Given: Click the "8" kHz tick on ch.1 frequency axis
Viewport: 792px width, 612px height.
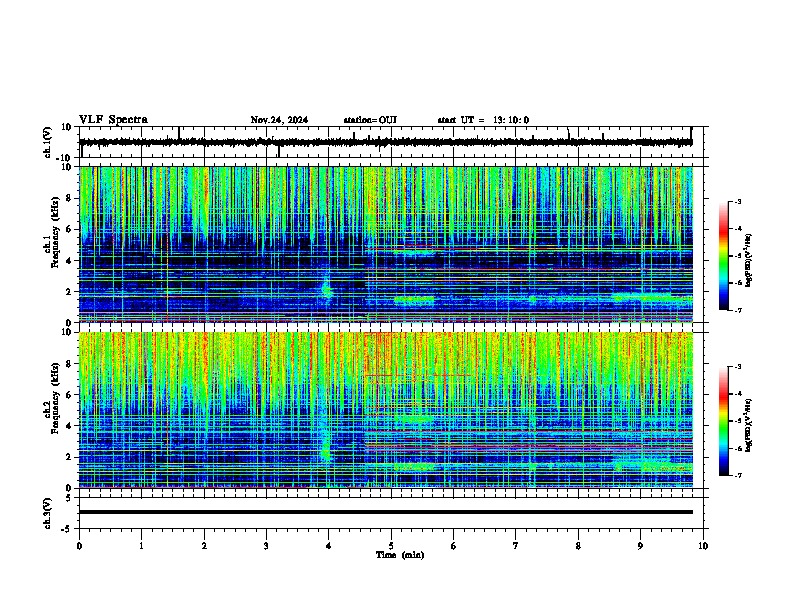Looking at the screenshot, I should coord(69,198).
